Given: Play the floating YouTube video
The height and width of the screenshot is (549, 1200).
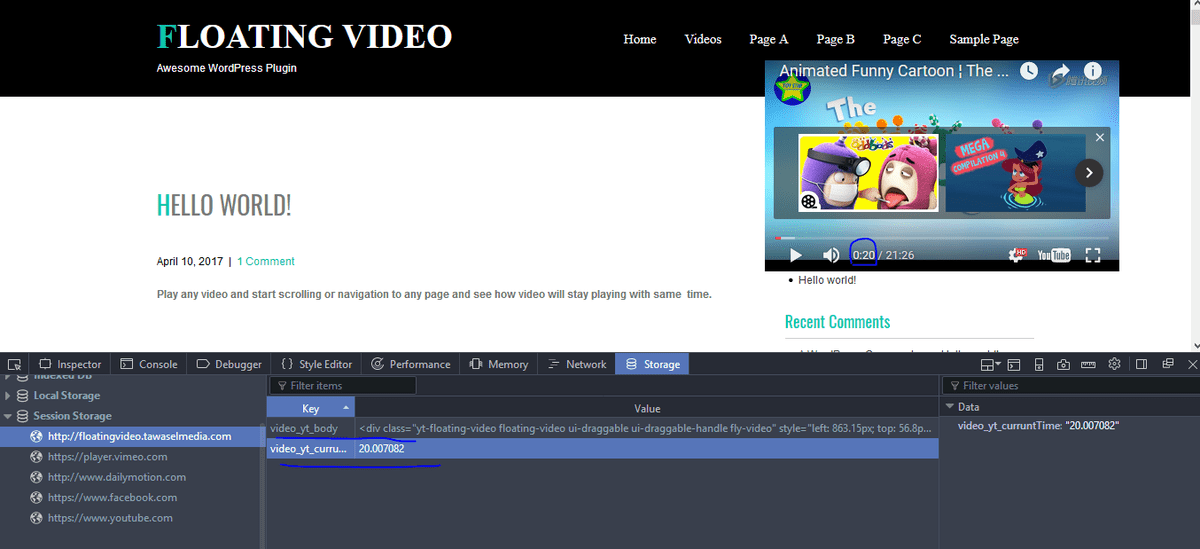Looking at the screenshot, I should pos(796,256).
